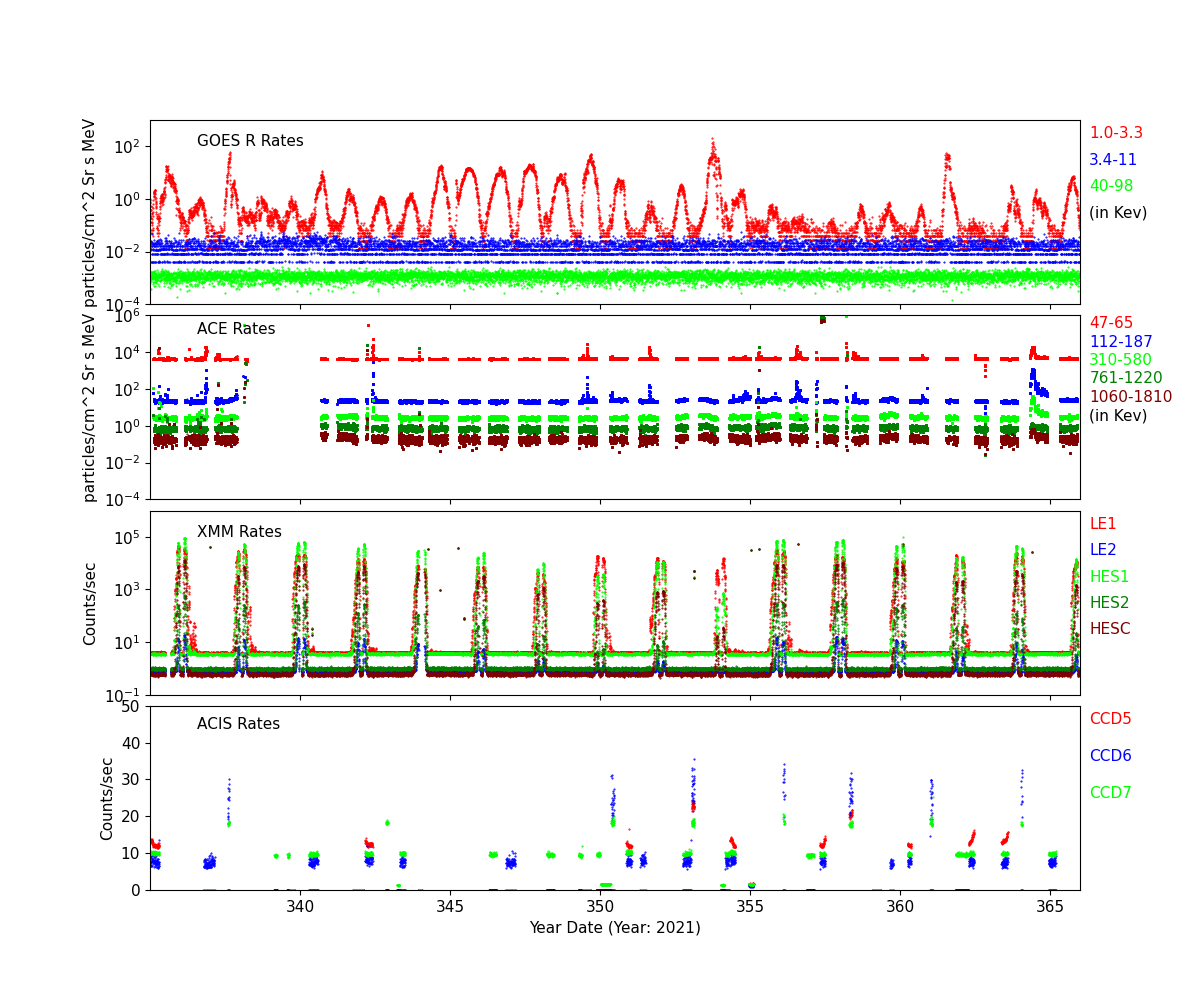Click the CCD5 legend label
The image size is (1200, 1000).
click(1110, 719)
